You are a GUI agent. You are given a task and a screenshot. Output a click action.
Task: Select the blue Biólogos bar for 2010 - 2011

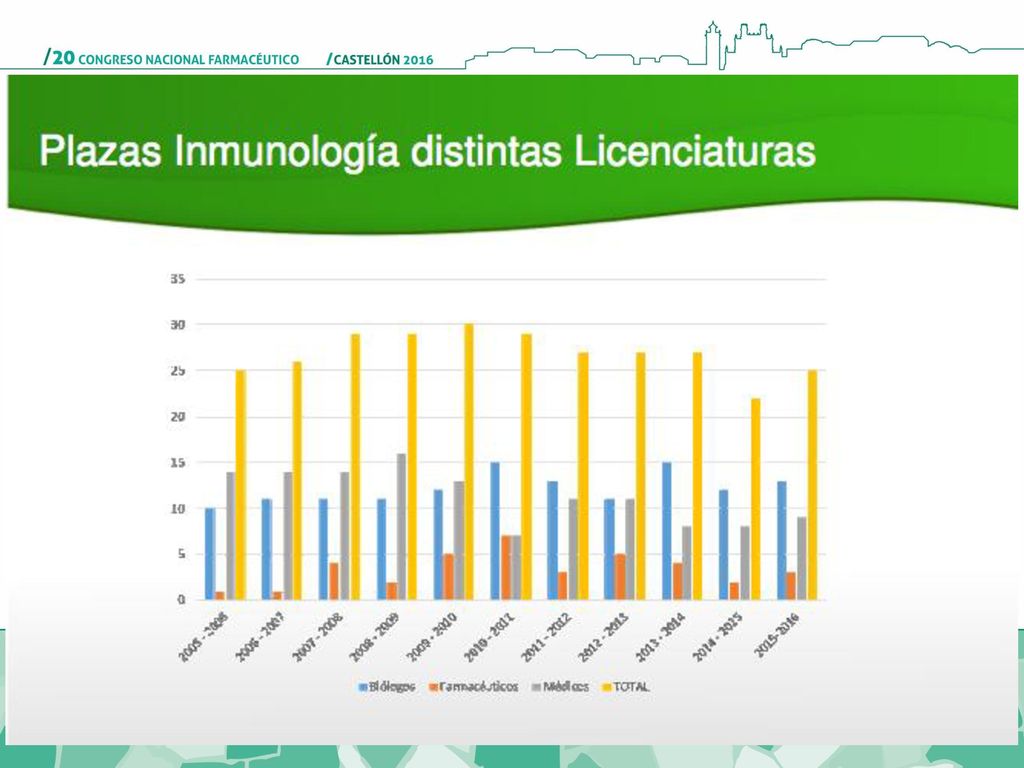click(x=495, y=531)
